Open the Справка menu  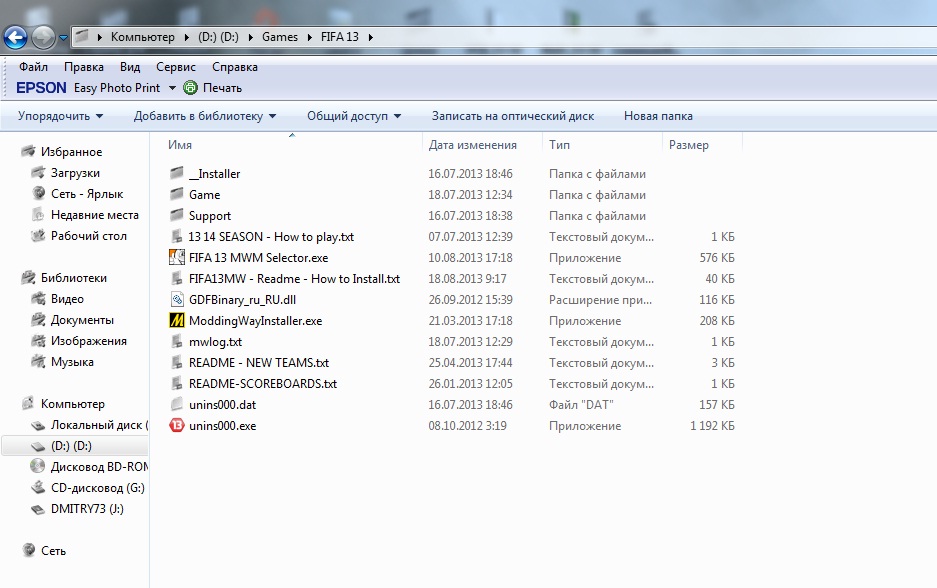235,67
